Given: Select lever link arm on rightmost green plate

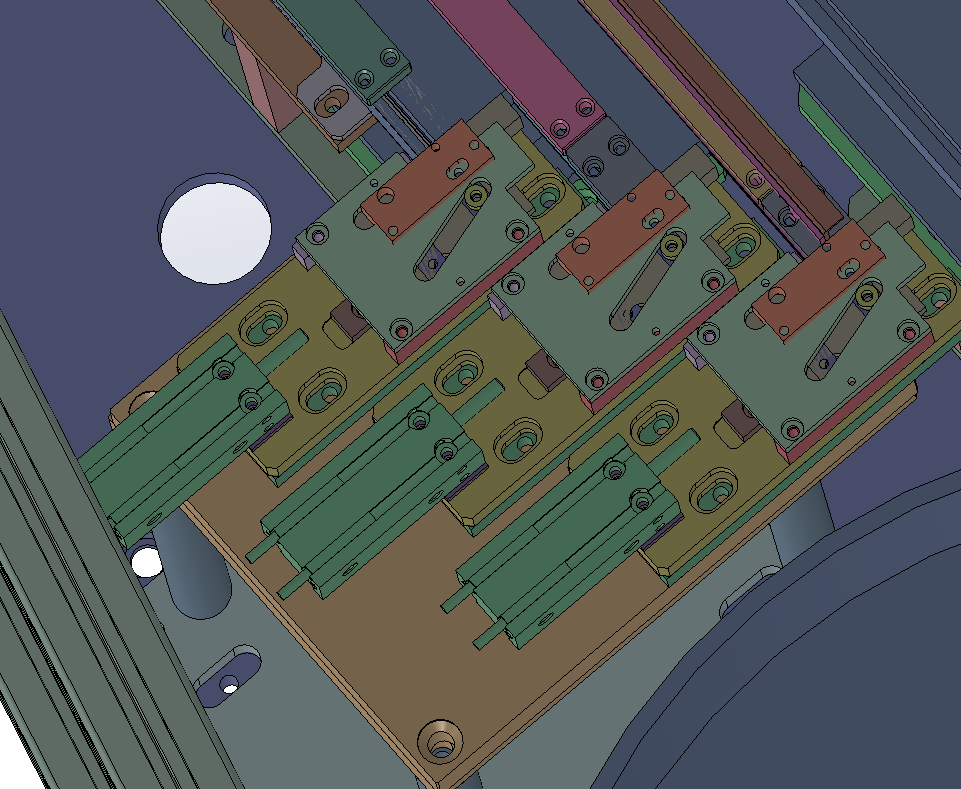Looking at the screenshot, I should pyautogui.click(x=845, y=331).
